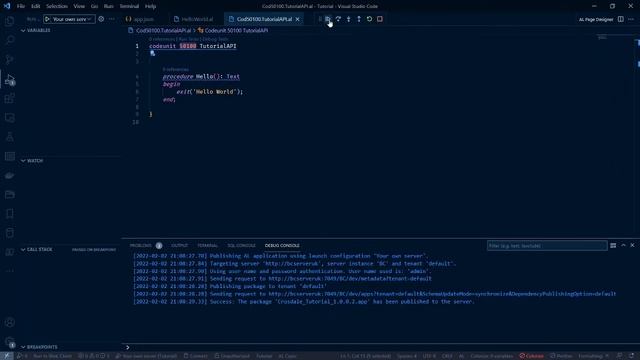Open editor more actions ellipsis
Image resolution: width=640 pixels, height=360 pixels.
tap(631, 19)
